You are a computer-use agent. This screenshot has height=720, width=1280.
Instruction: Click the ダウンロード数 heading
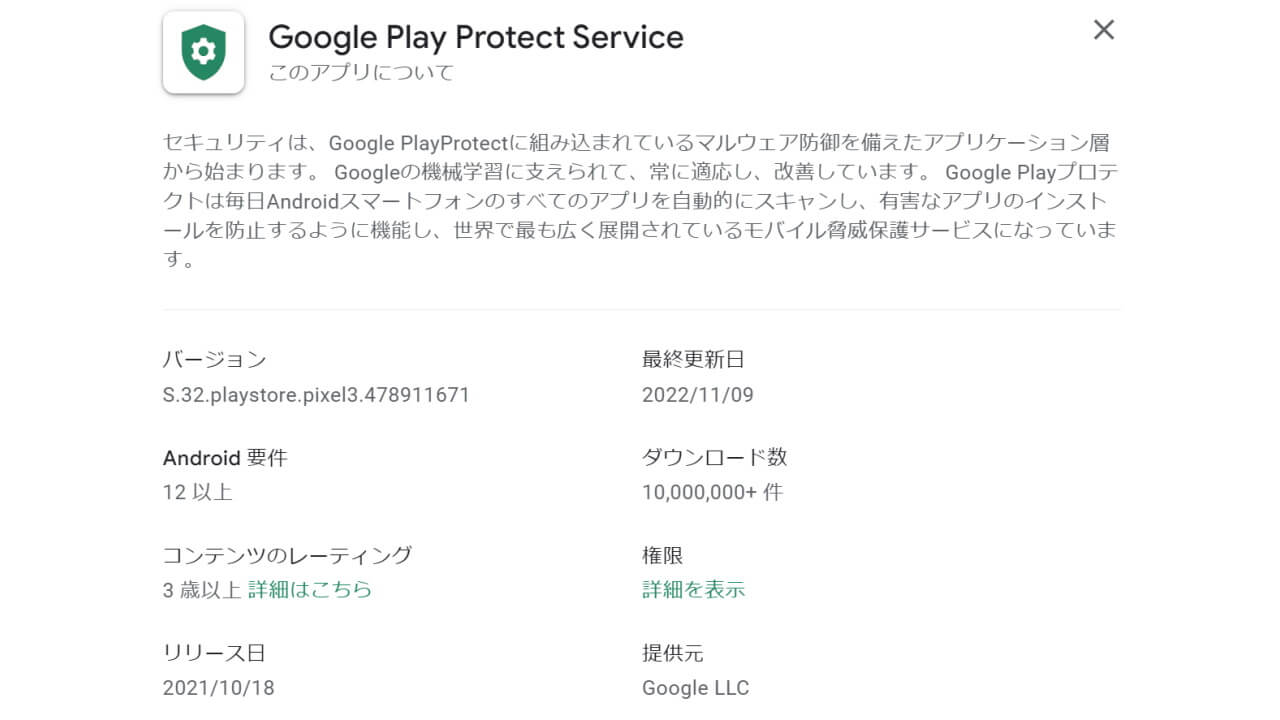pyautogui.click(x=713, y=456)
